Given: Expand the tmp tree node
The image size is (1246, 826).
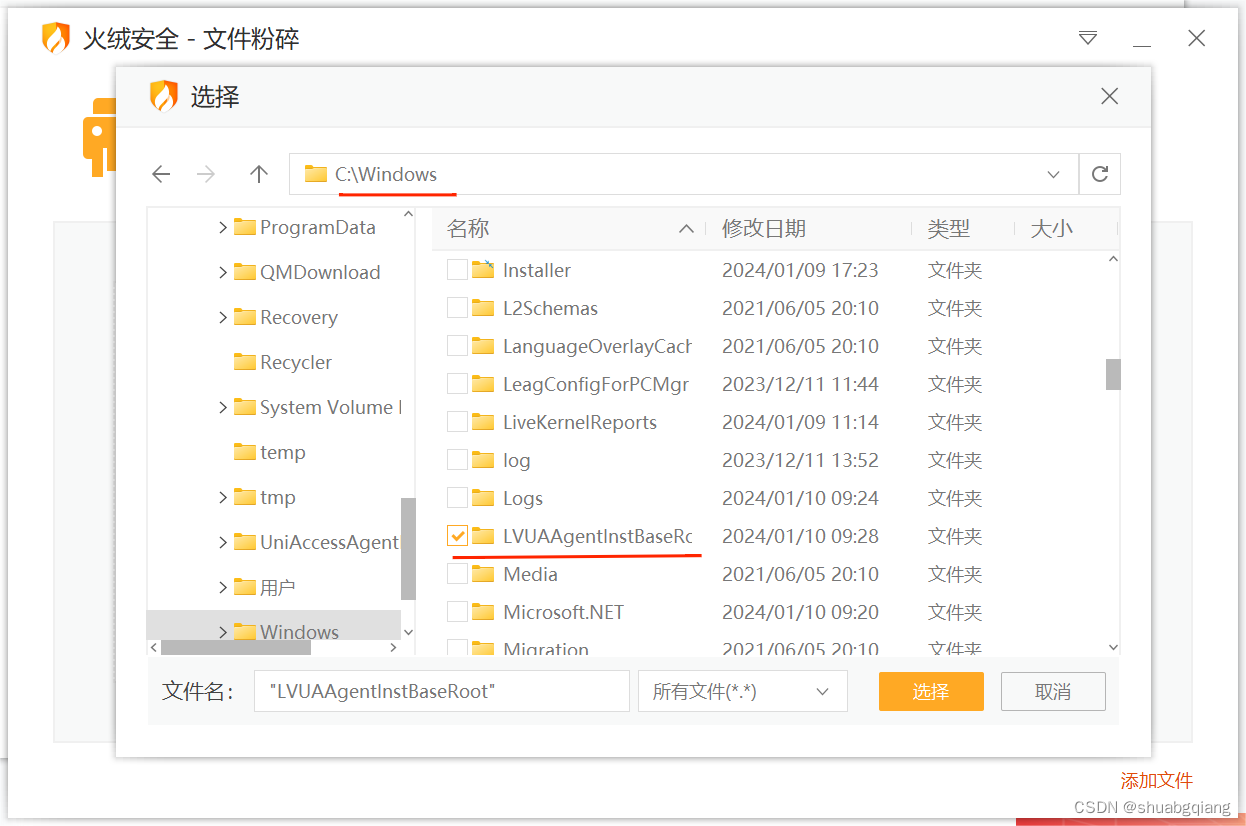Looking at the screenshot, I should point(223,497).
